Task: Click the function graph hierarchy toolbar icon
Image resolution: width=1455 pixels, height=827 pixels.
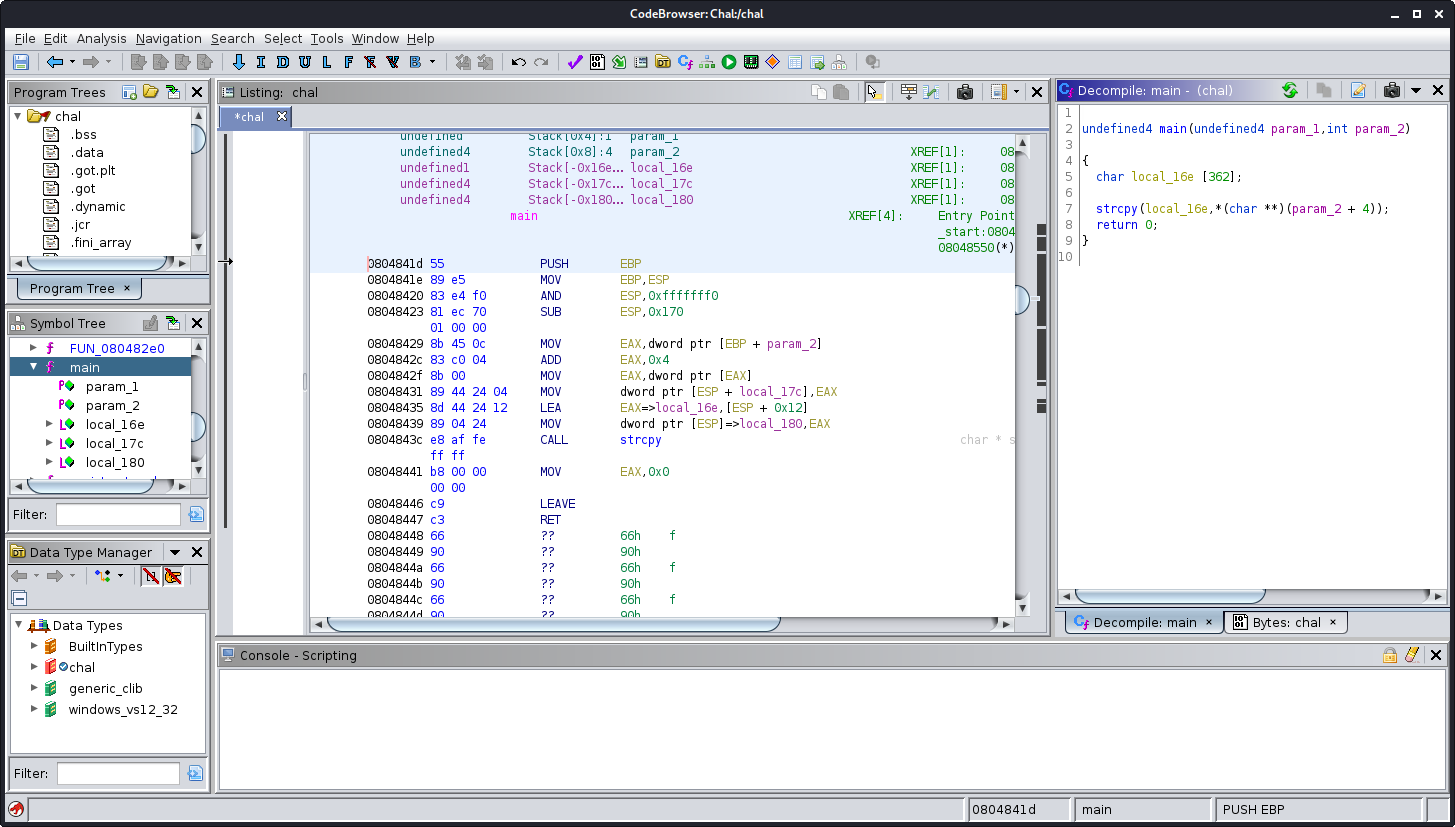Action: (x=707, y=62)
